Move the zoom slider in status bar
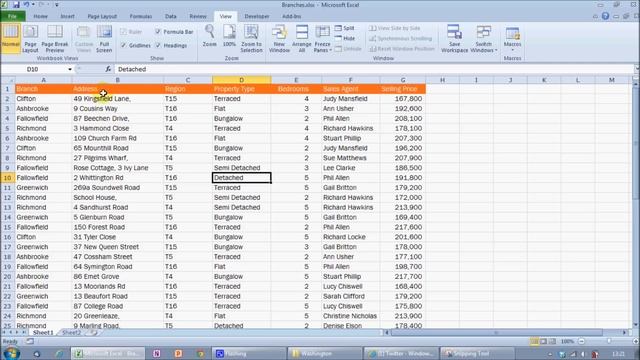This screenshot has width=640, height=360. click(x=609, y=341)
